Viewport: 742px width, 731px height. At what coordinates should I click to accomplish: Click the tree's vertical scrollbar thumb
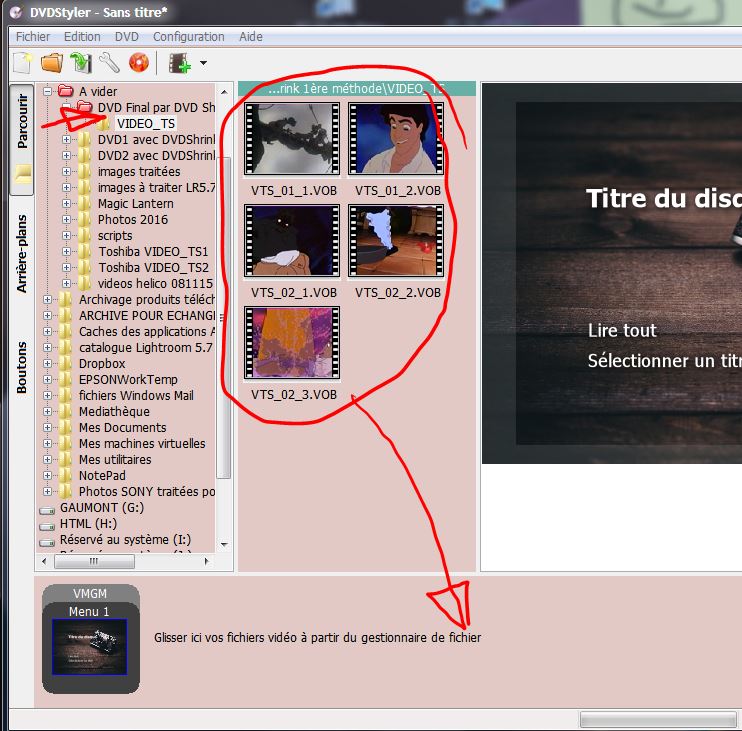(x=225, y=317)
